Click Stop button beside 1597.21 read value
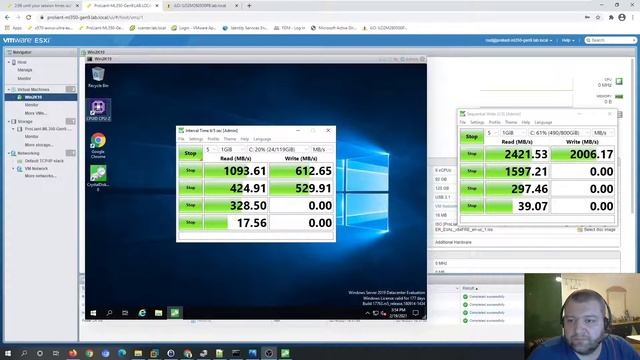Screen dimensions: 640x360 471,171
